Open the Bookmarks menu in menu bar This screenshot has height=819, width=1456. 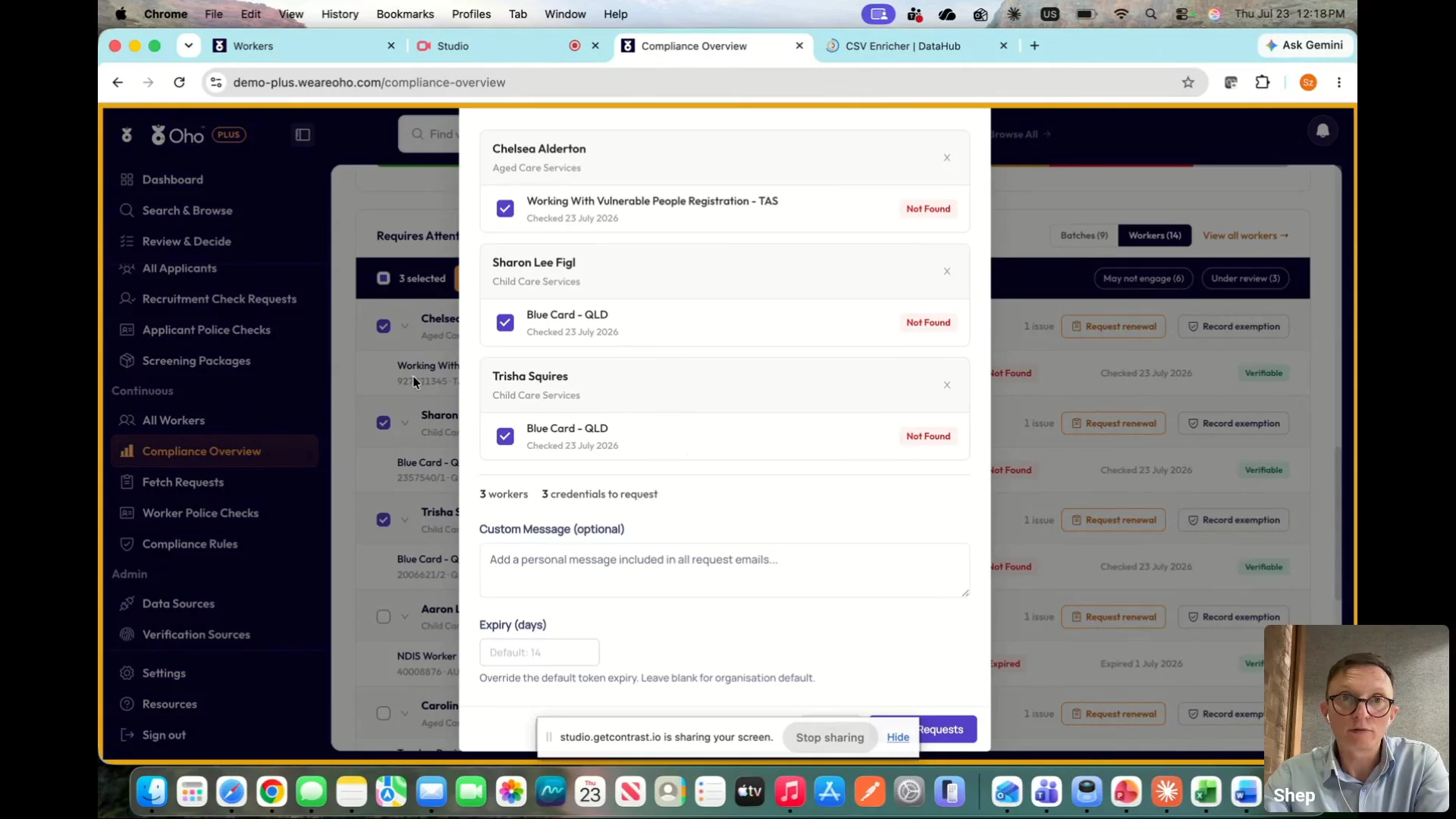pyautogui.click(x=405, y=14)
